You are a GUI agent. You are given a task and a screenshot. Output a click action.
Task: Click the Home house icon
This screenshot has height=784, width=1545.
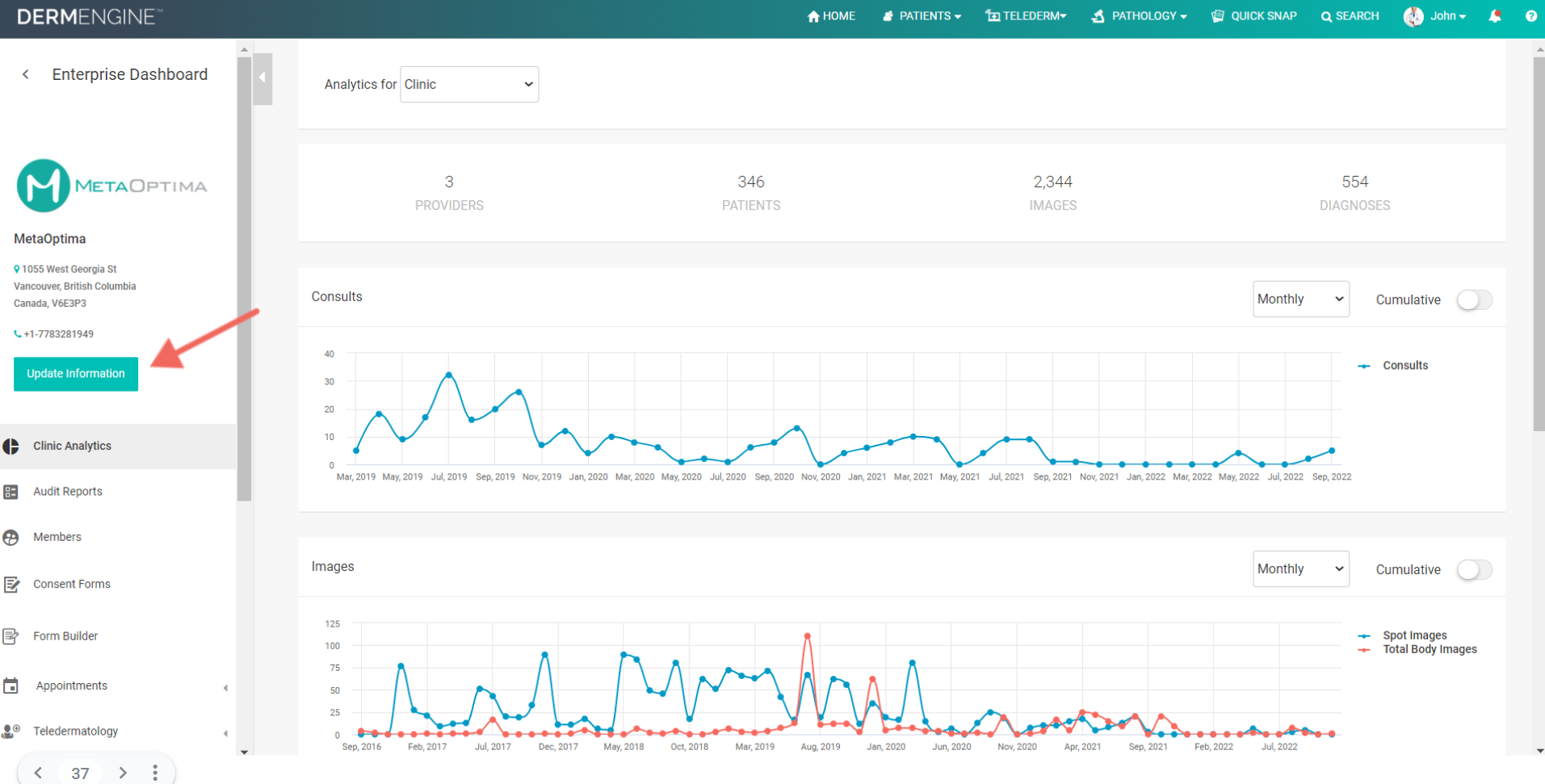[x=813, y=16]
